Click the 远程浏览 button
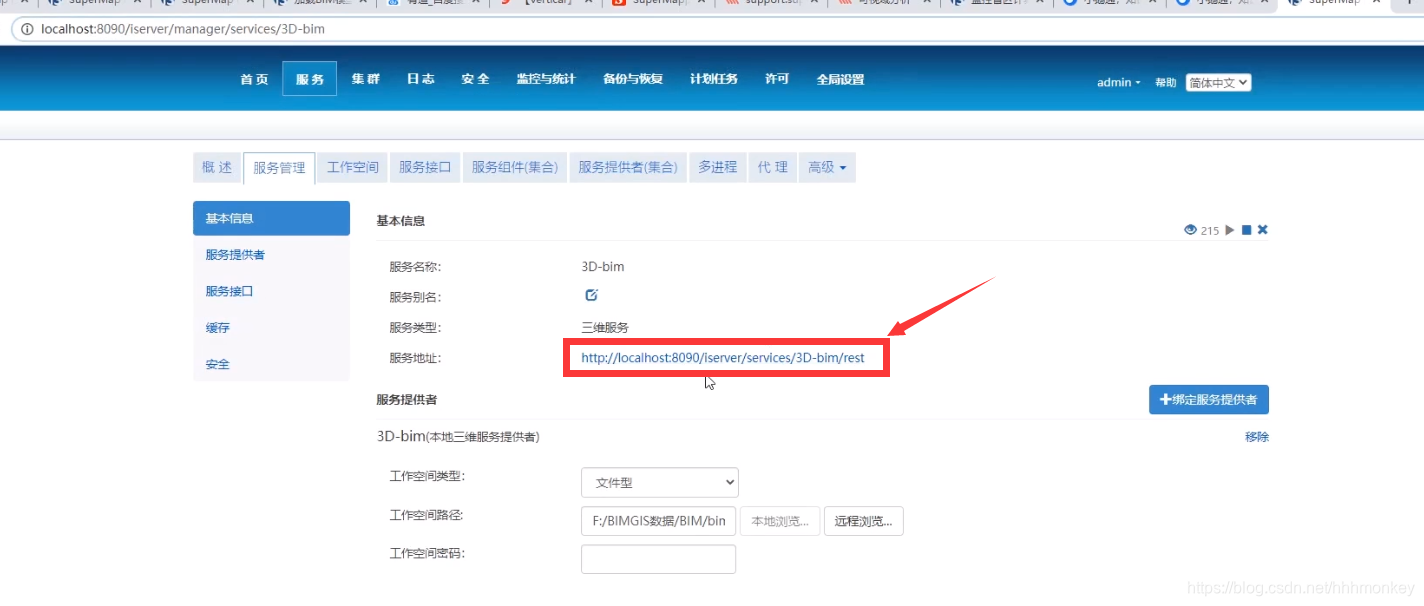This screenshot has width=1424, height=606. [864, 521]
